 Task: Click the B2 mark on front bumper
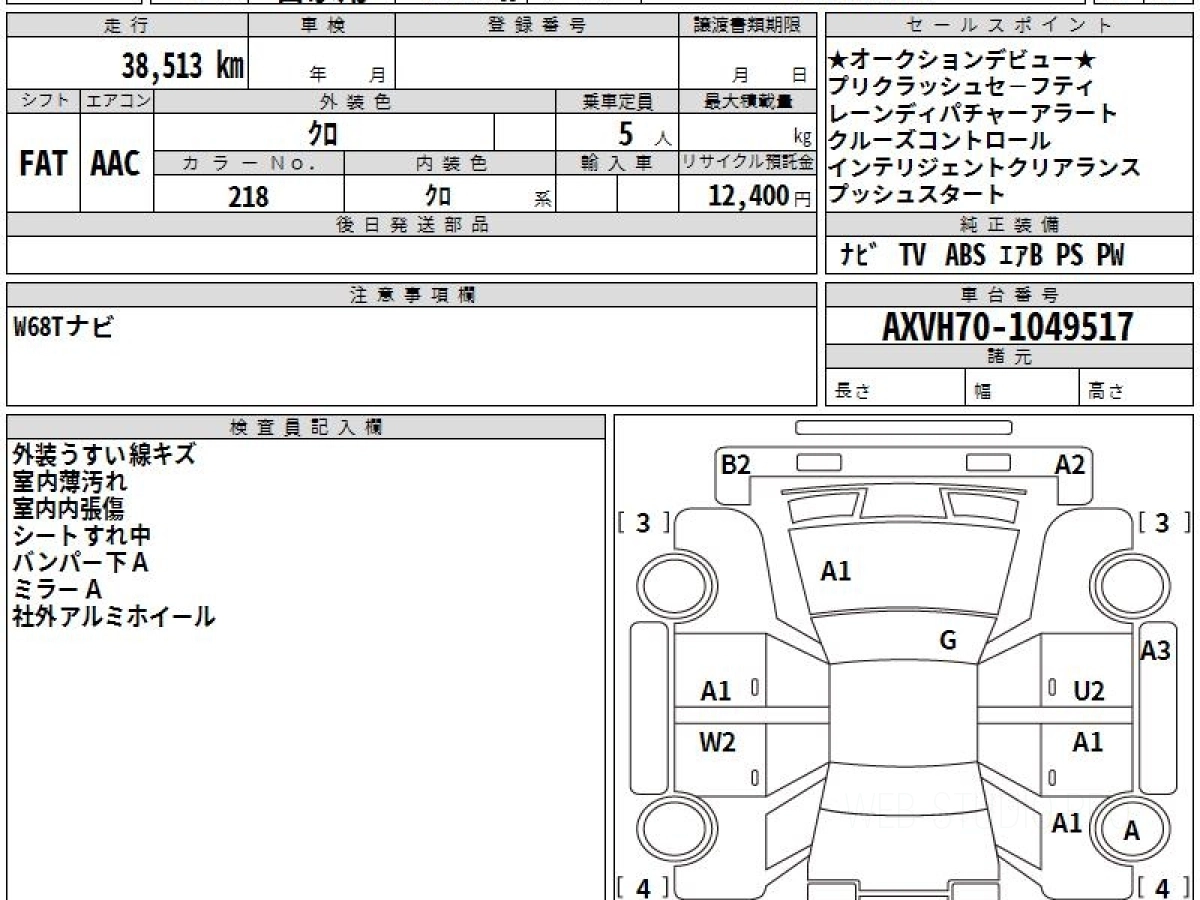pyautogui.click(x=736, y=464)
